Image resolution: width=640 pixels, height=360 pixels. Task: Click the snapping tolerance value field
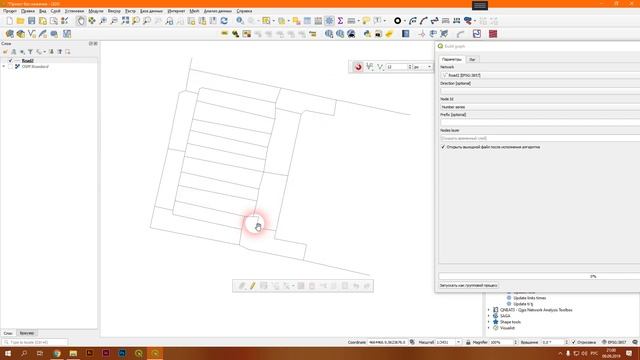[x=397, y=67]
